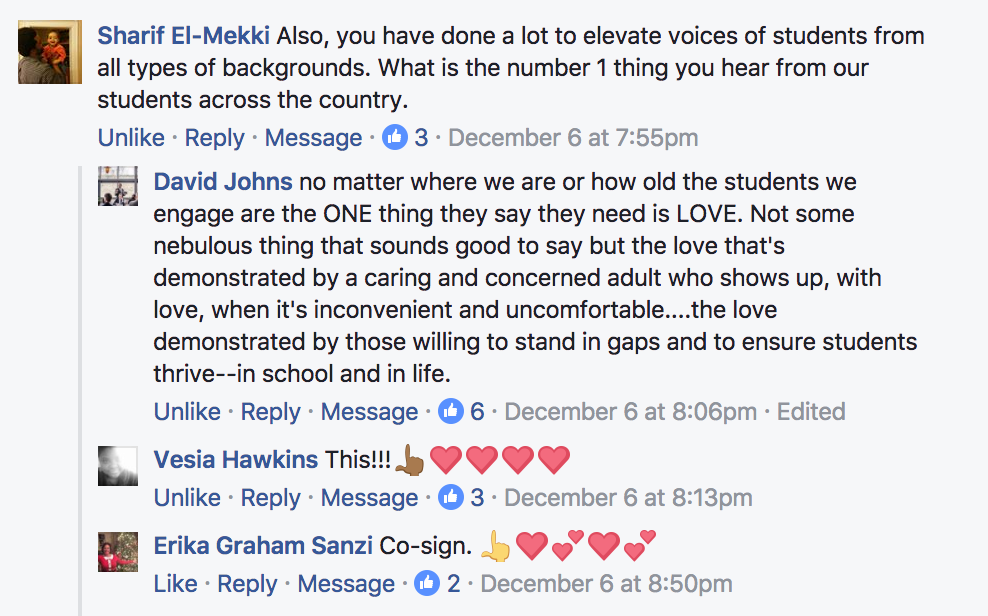Viewport: 988px width, 616px height.
Task: Open David Johns' profile picture
Action: pyautogui.click(x=118, y=186)
